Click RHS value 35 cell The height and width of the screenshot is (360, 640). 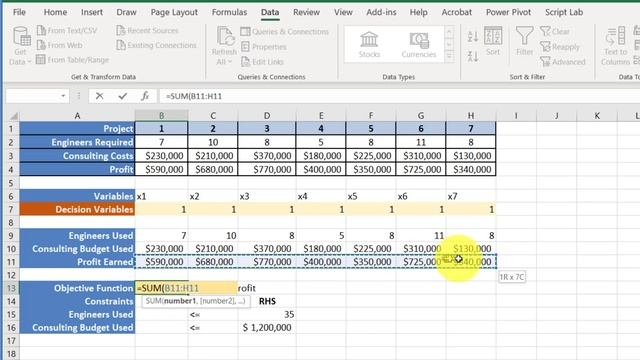click(x=267, y=314)
